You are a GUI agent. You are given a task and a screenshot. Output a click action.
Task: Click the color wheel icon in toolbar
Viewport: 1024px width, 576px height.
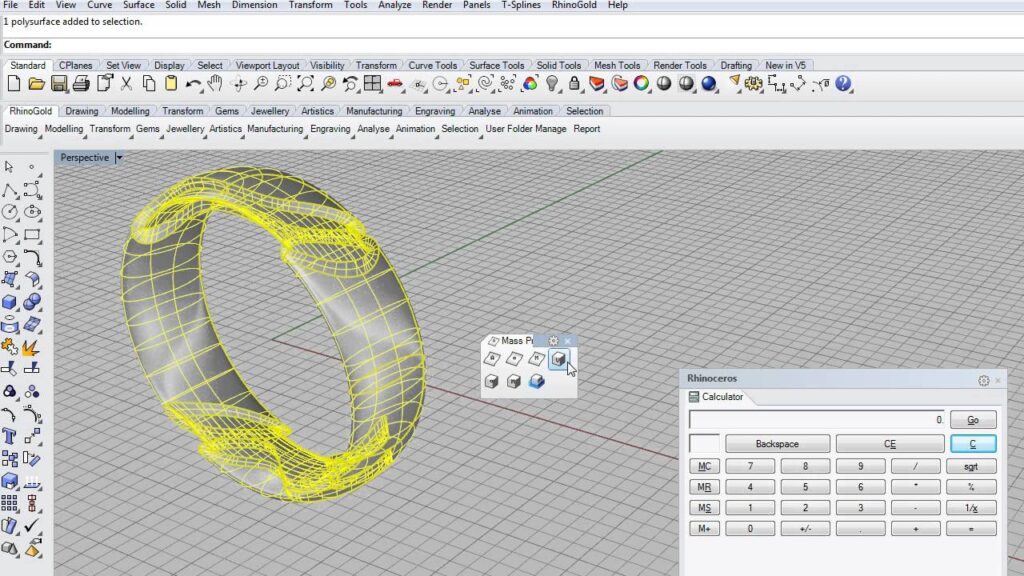click(641, 84)
